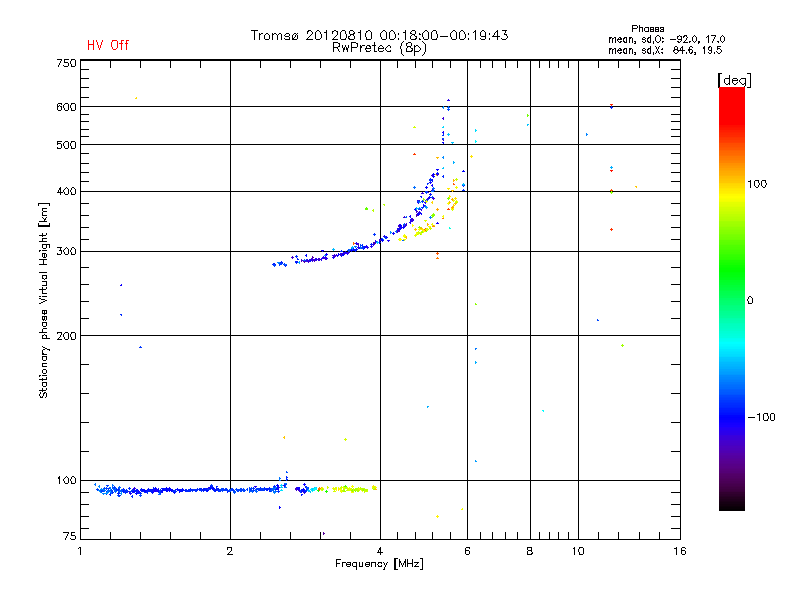
Task: Click the colorbar tick label '-100'
Action: [761, 417]
